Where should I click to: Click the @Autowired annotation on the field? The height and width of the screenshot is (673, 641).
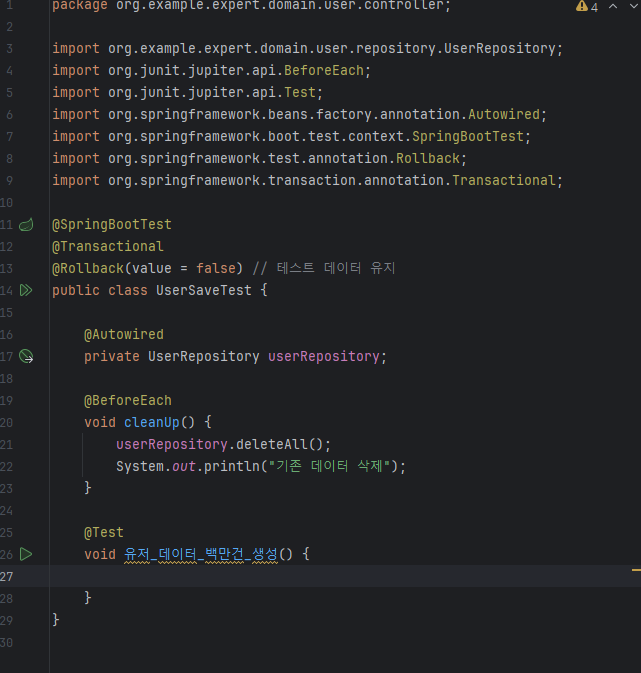click(x=124, y=334)
